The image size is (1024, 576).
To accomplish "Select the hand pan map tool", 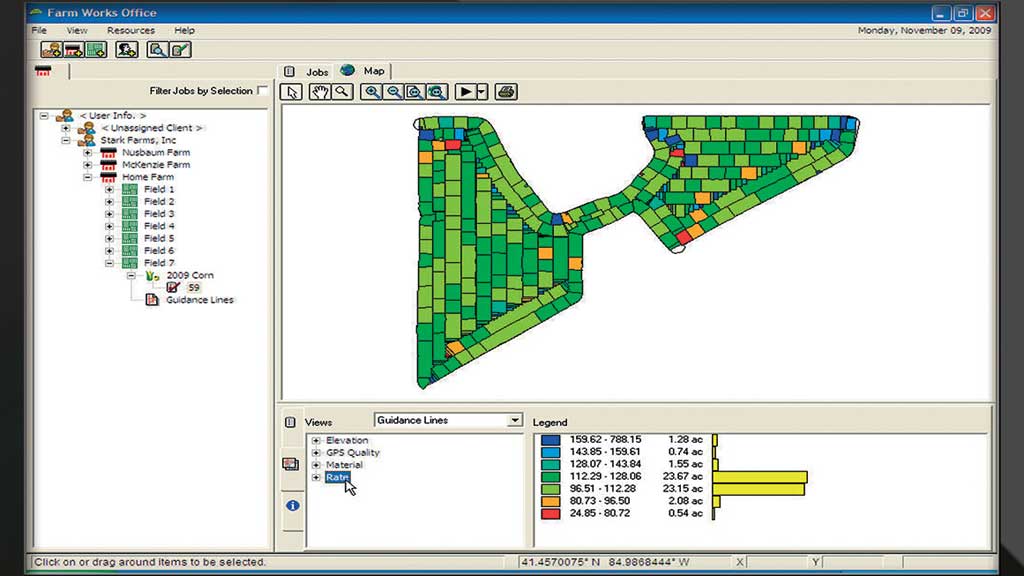I will pyautogui.click(x=319, y=92).
